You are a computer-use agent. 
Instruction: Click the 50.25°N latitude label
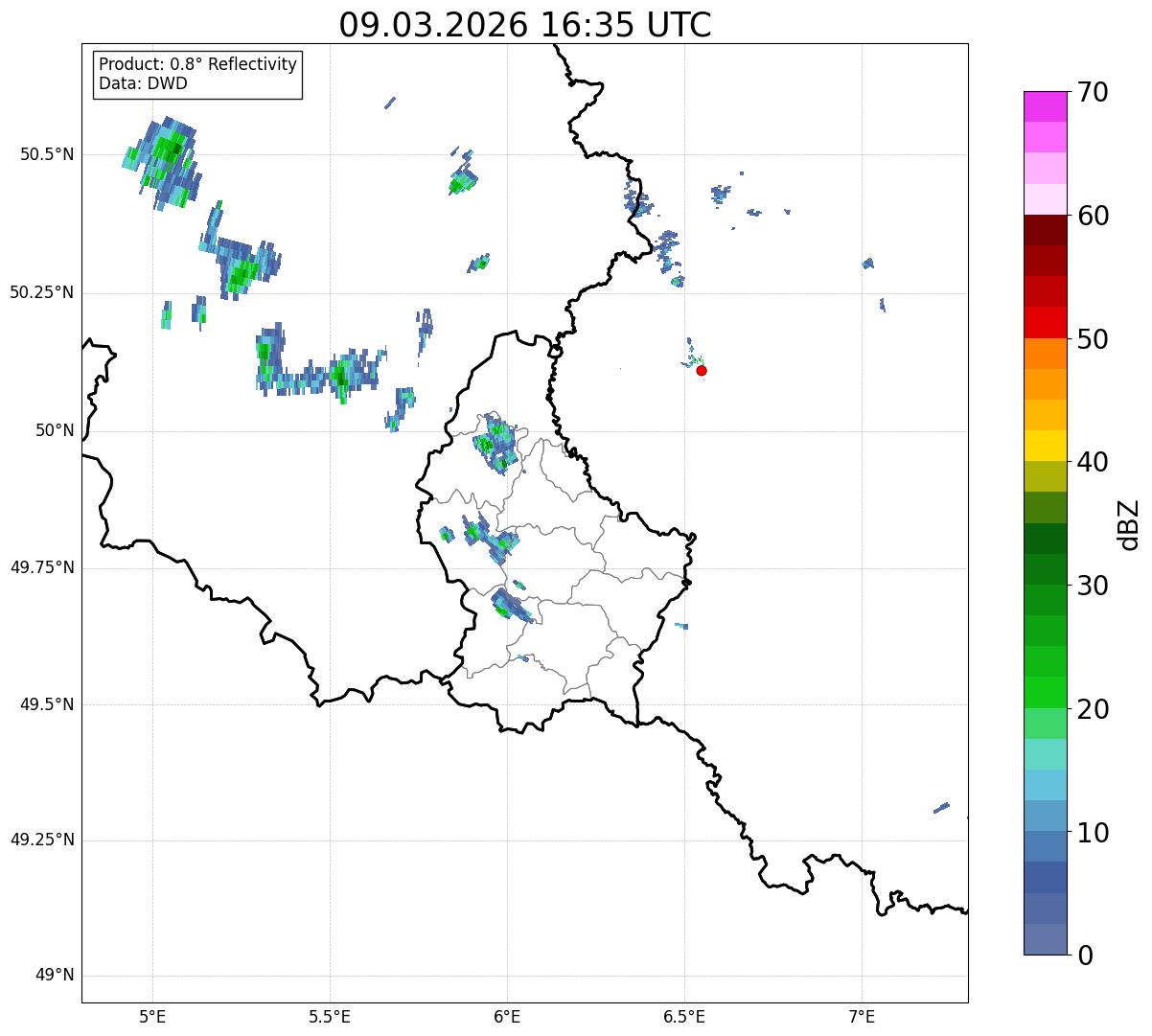click(x=41, y=292)
